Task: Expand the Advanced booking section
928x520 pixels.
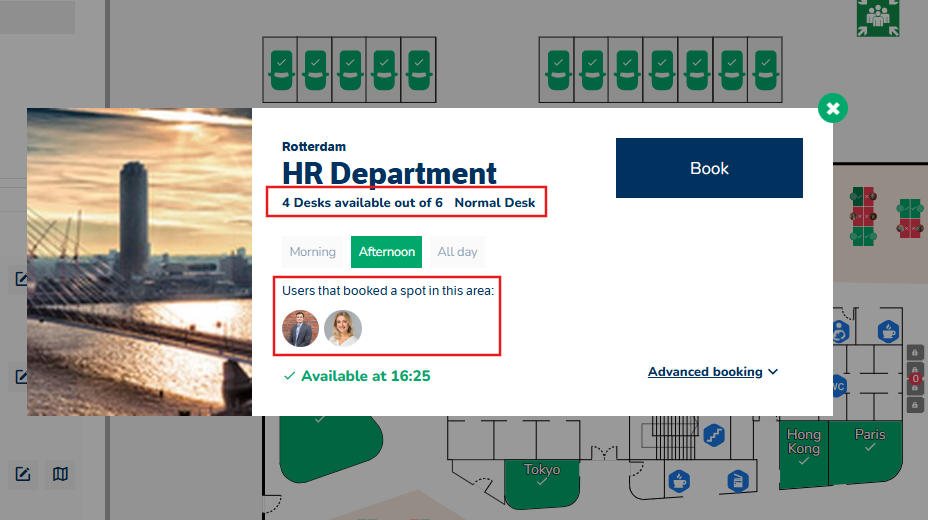Action: pos(705,372)
